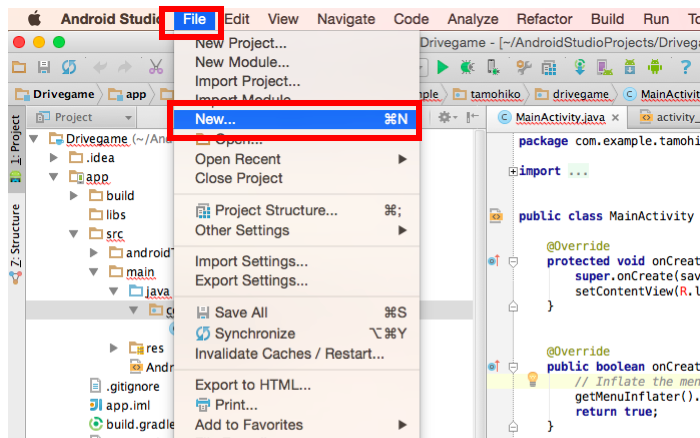The image size is (700, 438).
Task: Open the Build menu
Action: (x=608, y=19)
